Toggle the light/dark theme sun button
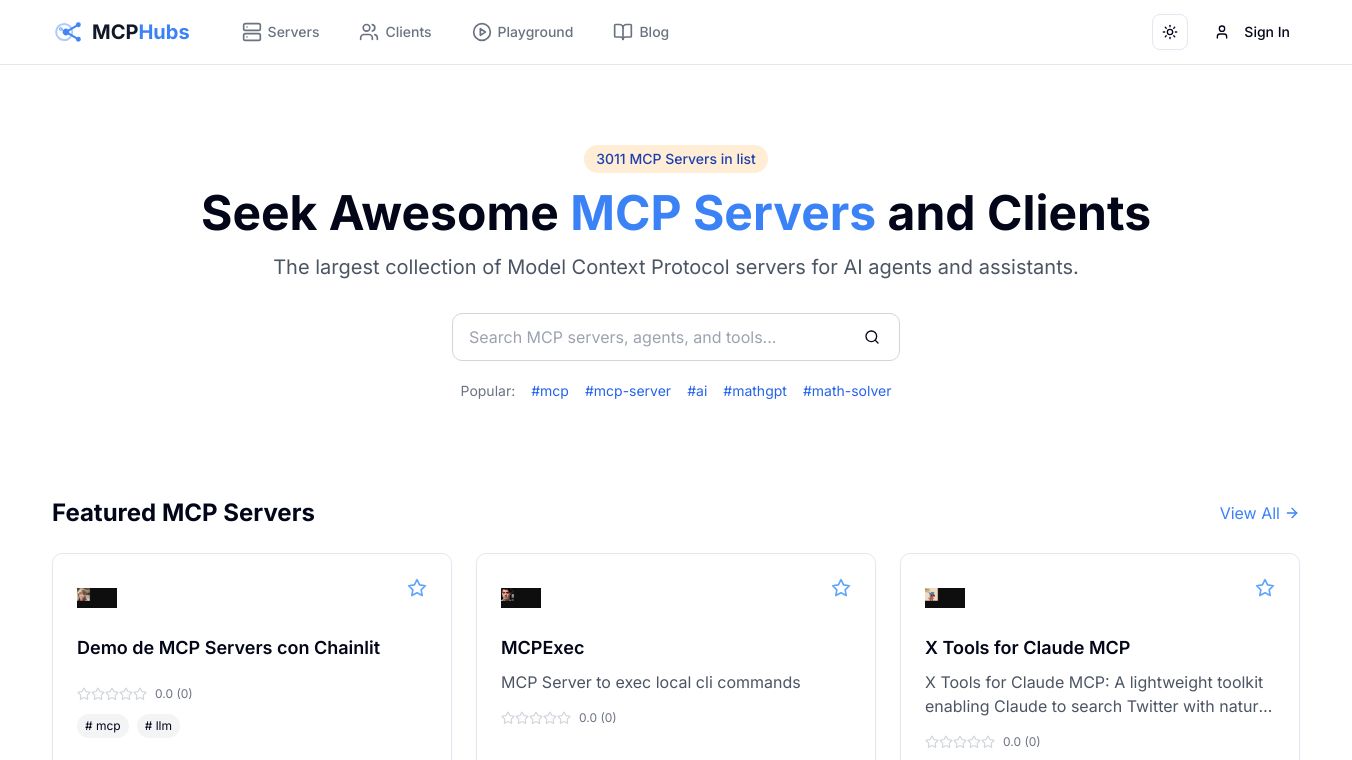 click(1170, 32)
